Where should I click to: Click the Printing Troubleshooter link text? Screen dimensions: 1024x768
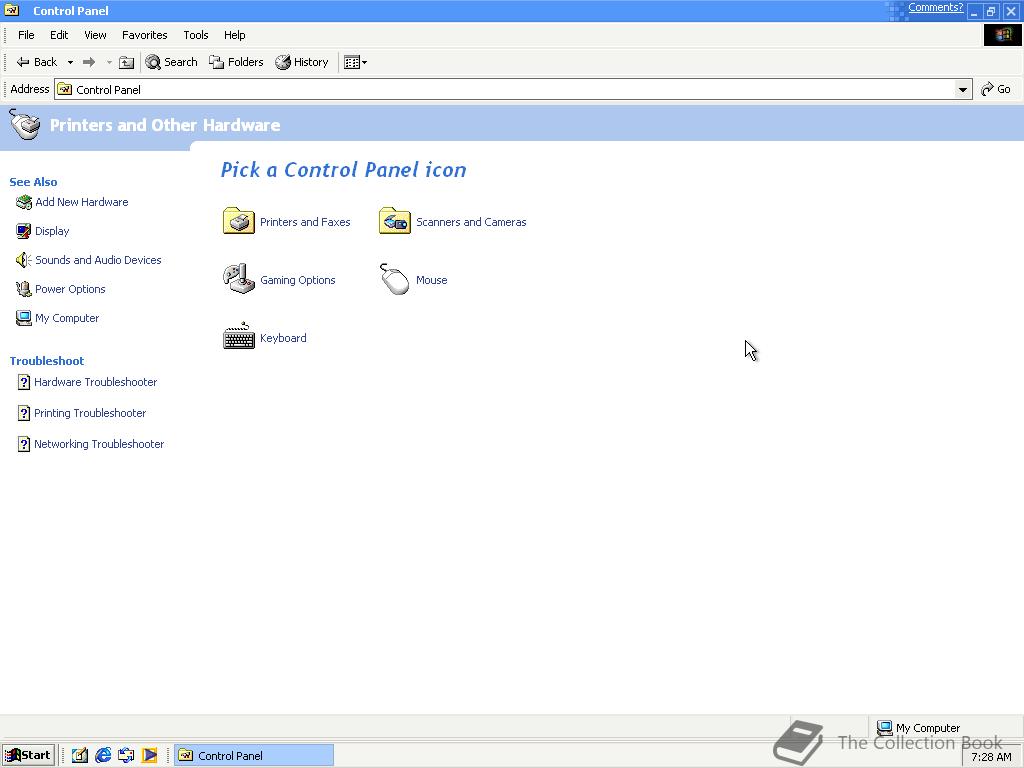[x=90, y=413]
